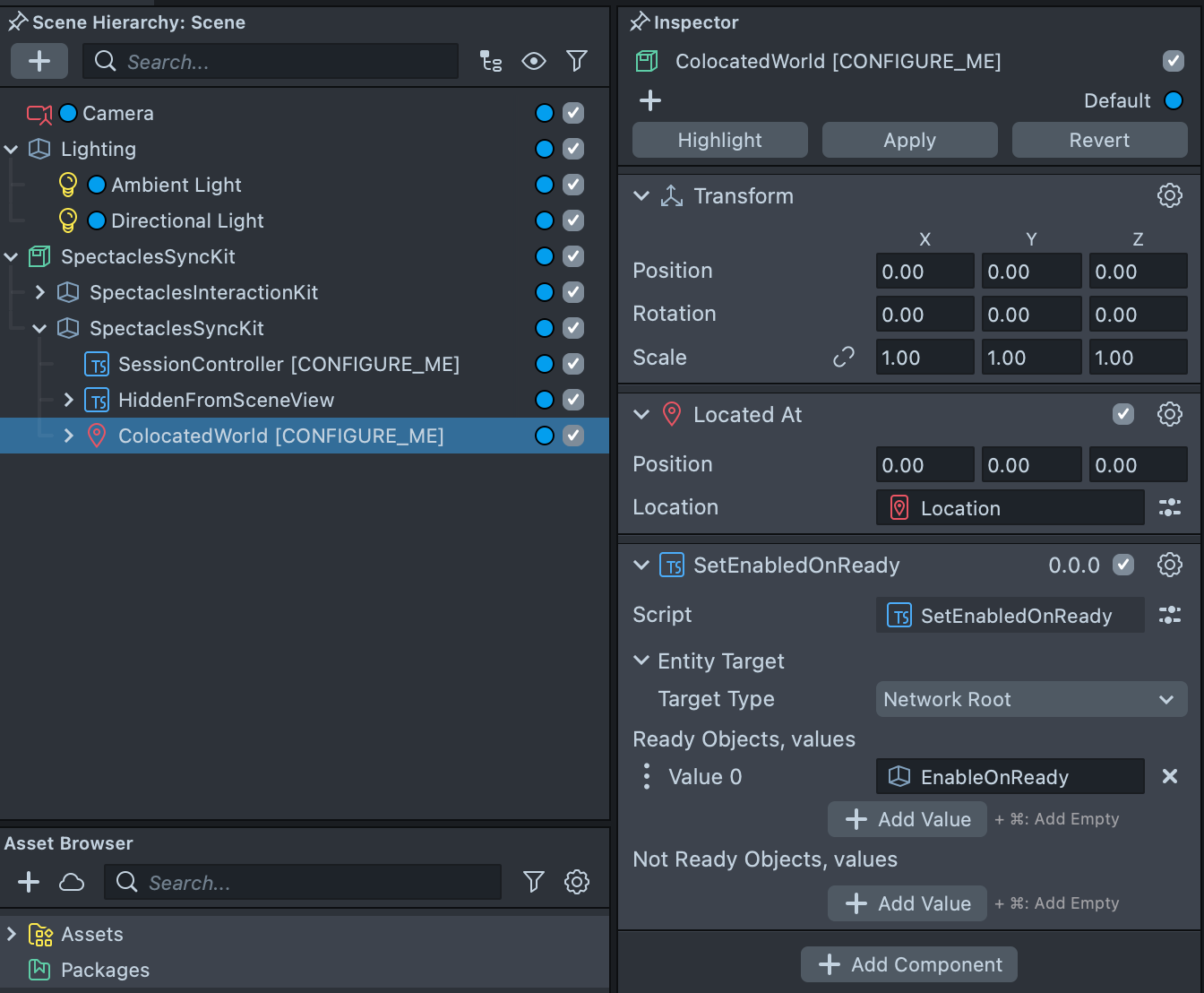Select the Packages folder in Asset Browser

105,970
